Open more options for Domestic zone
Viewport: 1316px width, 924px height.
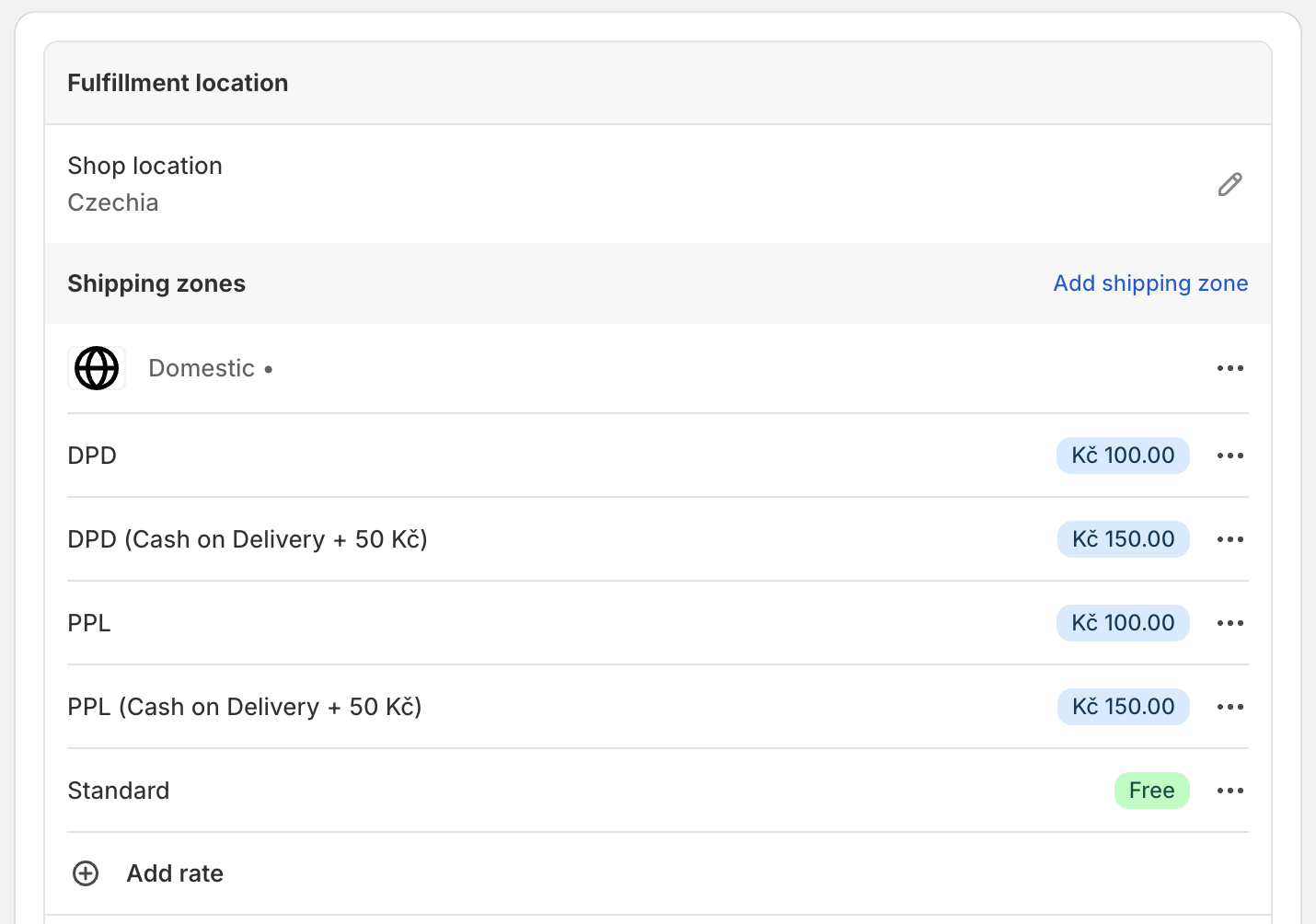[x=1229, y=368]
